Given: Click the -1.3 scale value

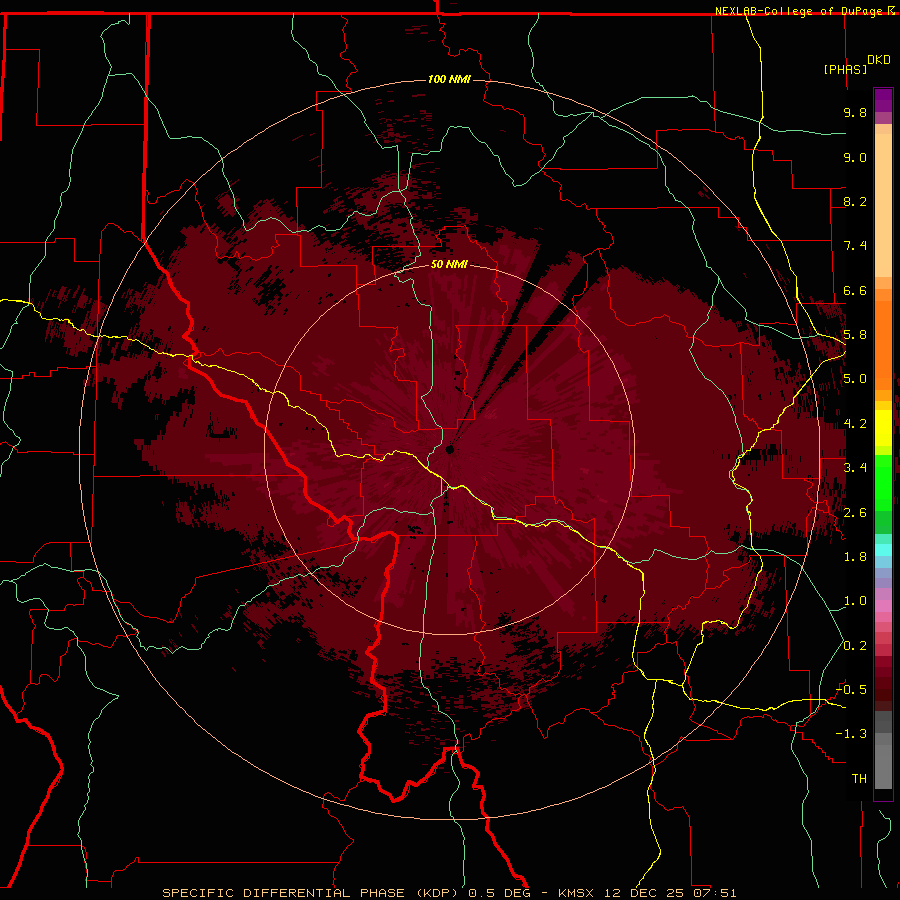Looking at the screenshot, I should point(851,734).
